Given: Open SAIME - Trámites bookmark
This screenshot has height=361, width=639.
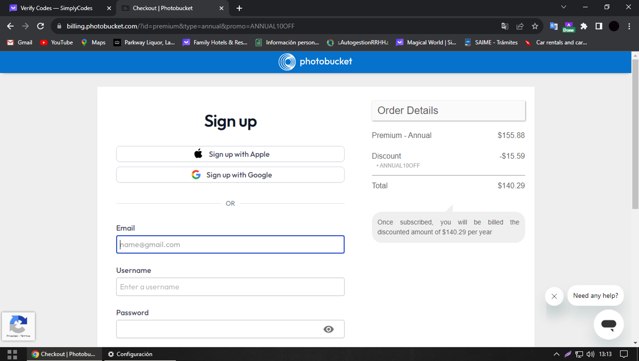Looking at the screenshot, I should tap(491, 42).
